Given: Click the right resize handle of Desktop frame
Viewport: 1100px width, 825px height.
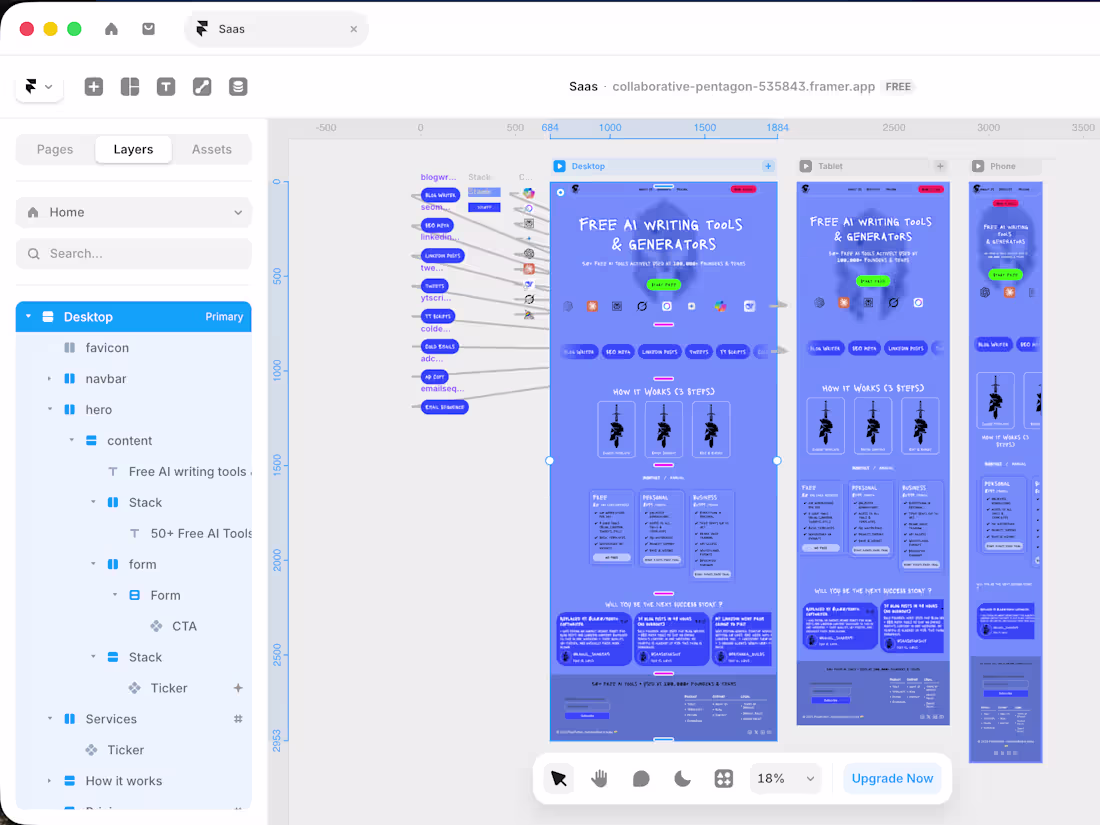Looking at the screenshot, I should click(x=777, y=461).
